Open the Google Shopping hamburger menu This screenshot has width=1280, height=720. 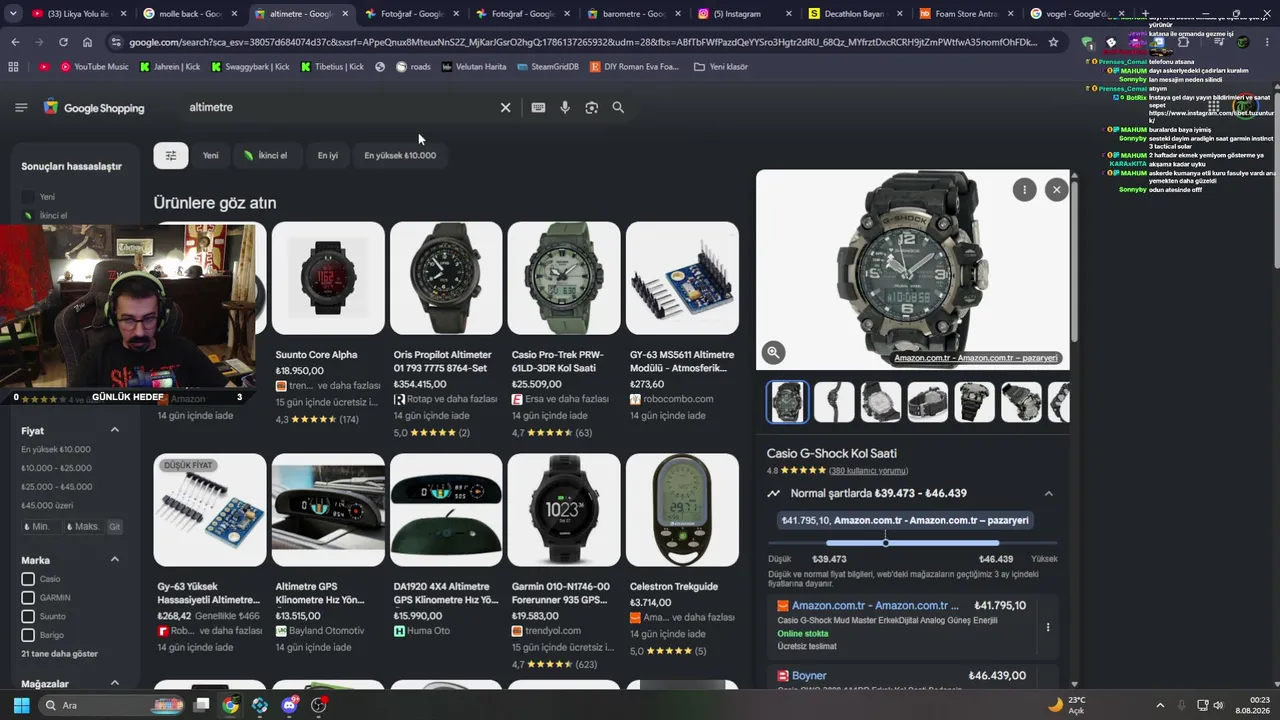[x=21, y=107]
